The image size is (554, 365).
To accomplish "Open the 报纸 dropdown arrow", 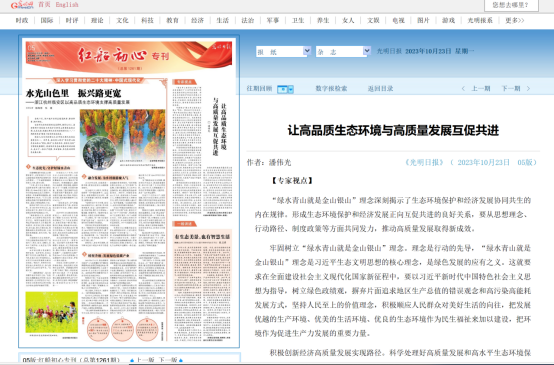I will coord(307,51).
